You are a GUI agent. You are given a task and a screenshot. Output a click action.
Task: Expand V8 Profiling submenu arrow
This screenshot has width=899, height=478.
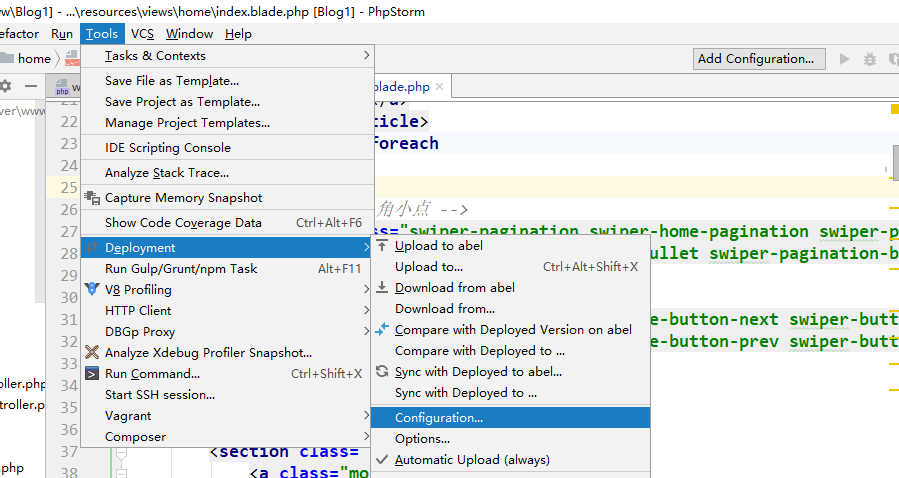coord(366,289)
